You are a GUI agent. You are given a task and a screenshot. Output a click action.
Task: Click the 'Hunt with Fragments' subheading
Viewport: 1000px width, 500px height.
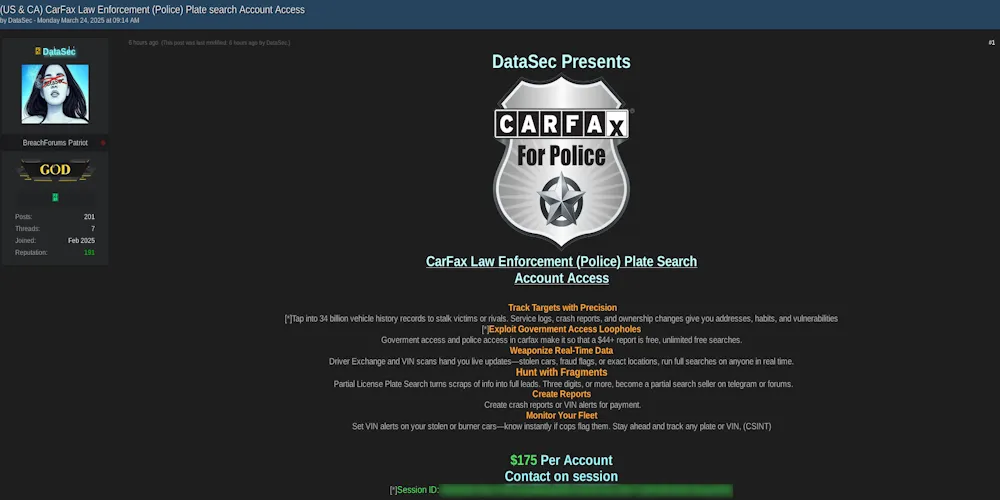coord(561,372)
